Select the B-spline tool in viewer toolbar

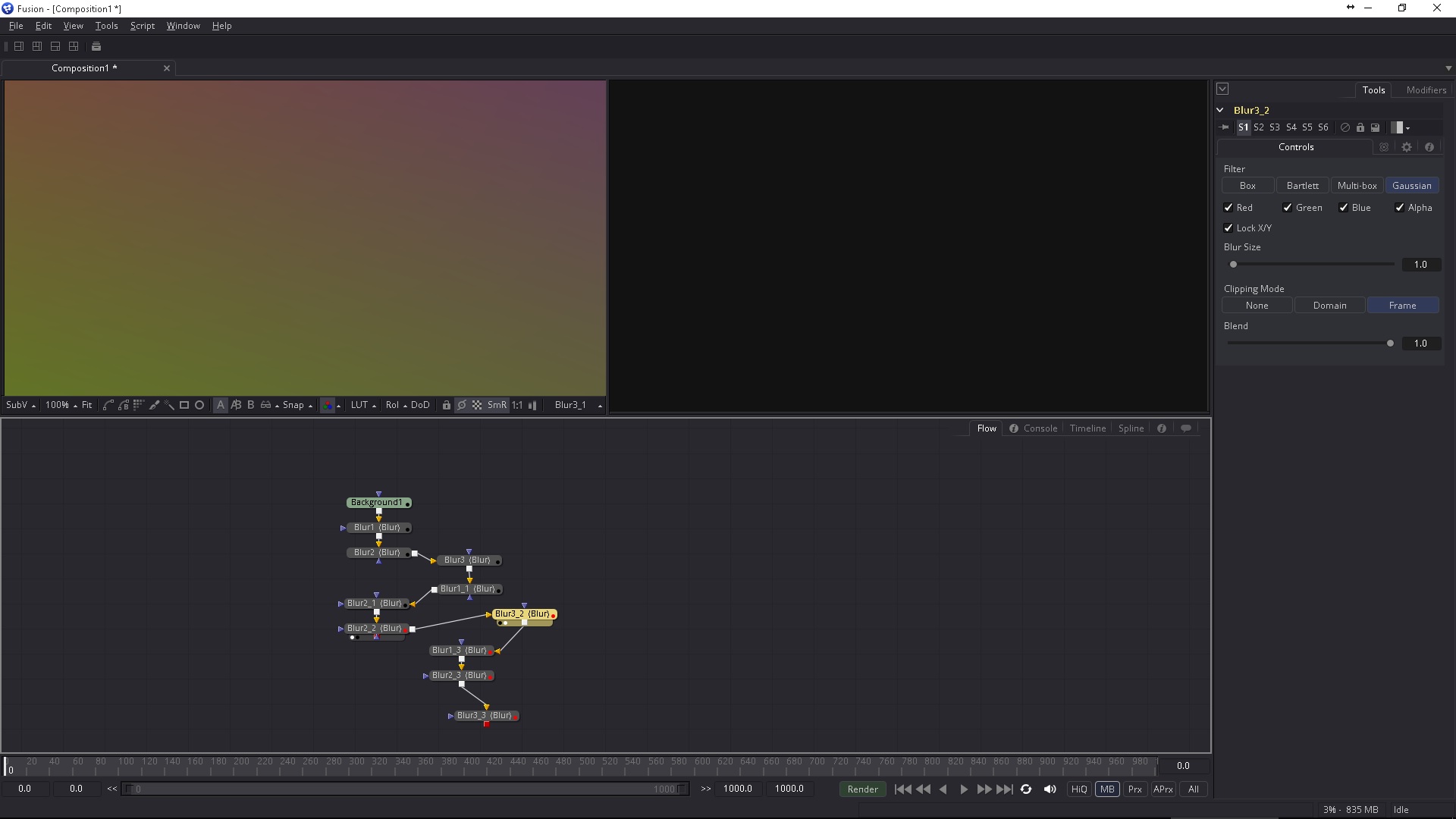coord(123,405)
